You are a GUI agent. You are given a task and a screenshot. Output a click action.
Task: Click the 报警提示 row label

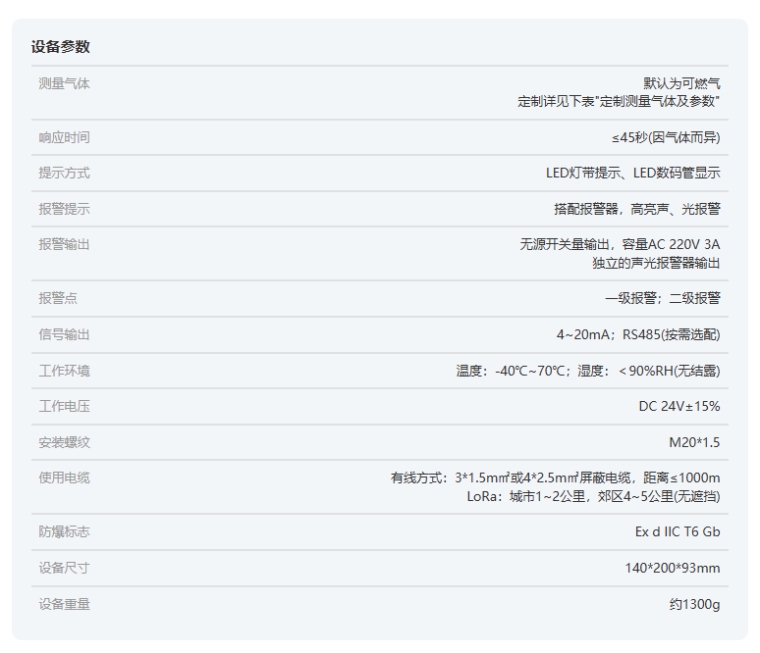click(64, 209)
